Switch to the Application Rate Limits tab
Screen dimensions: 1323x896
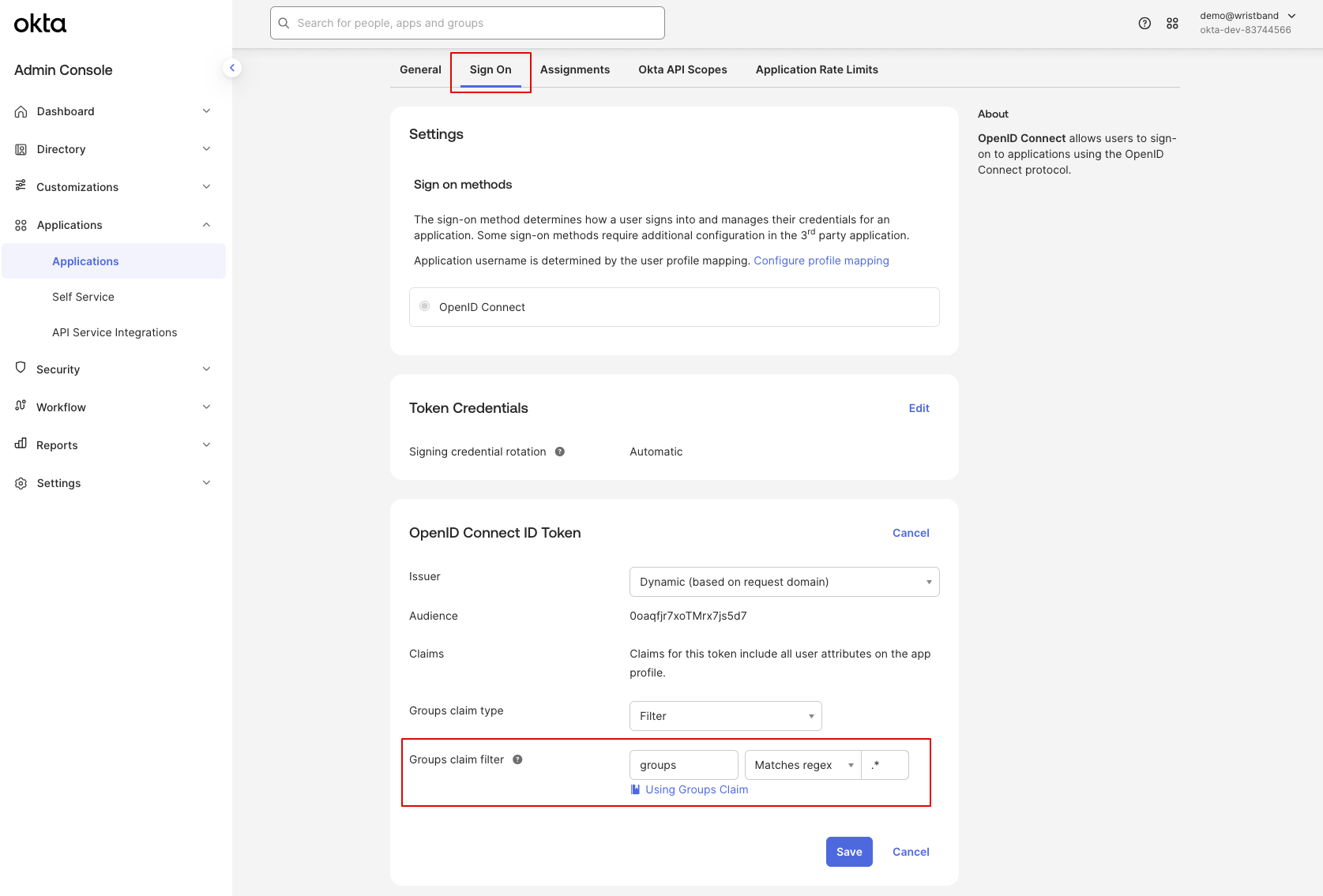817,69
